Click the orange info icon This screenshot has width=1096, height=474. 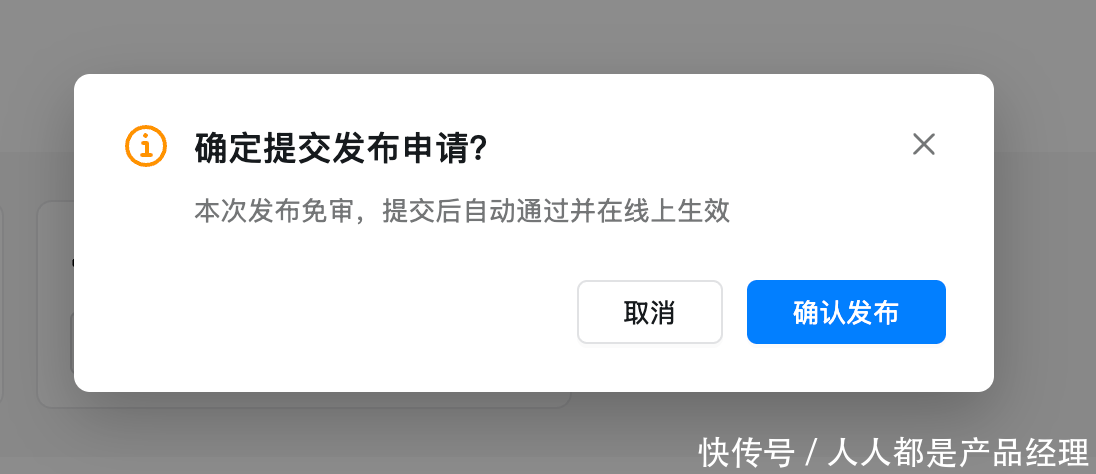click(x=145, y=146)
